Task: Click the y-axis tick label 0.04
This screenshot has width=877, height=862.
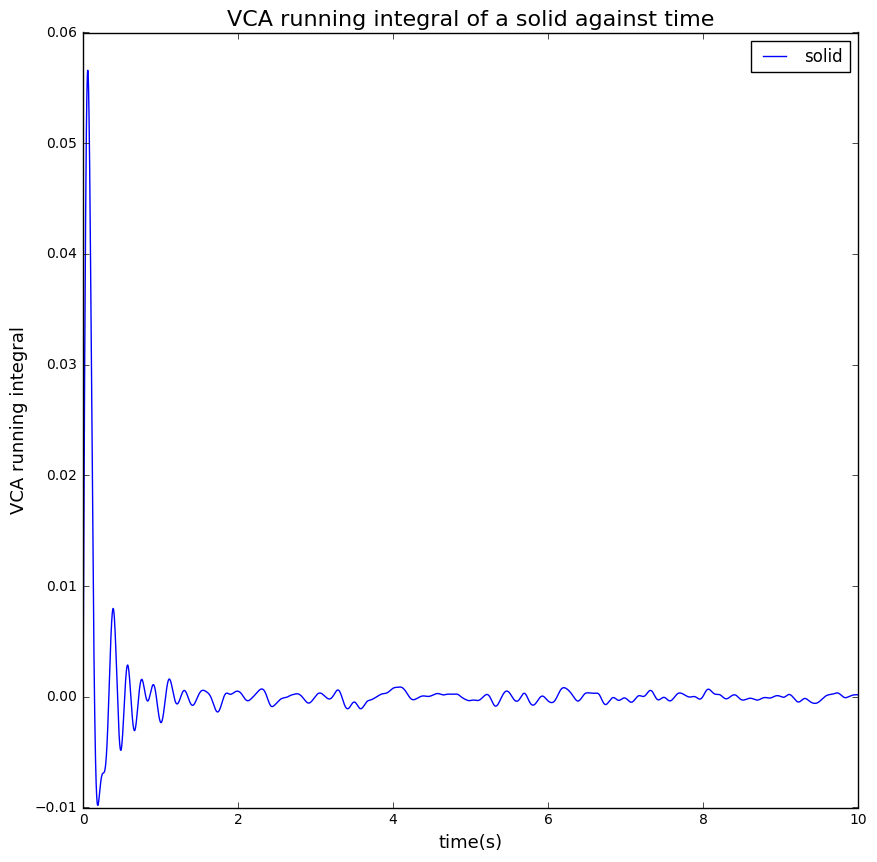Action: tap(62, 254)
